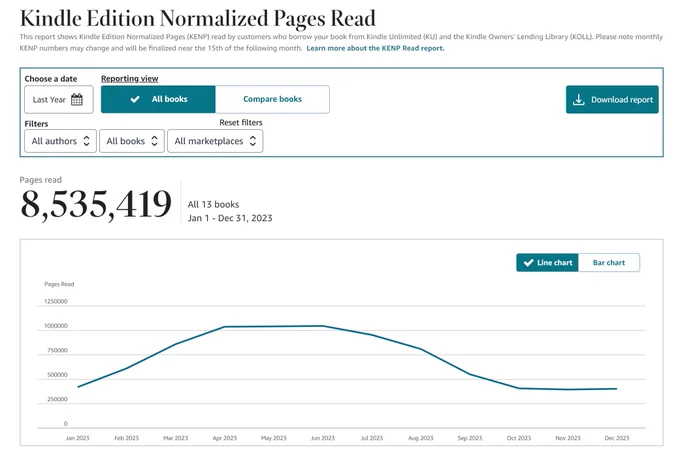Click the Filters label
This screenshot has height=458, width=680.
pyautogui.click(x=36, y=124)
